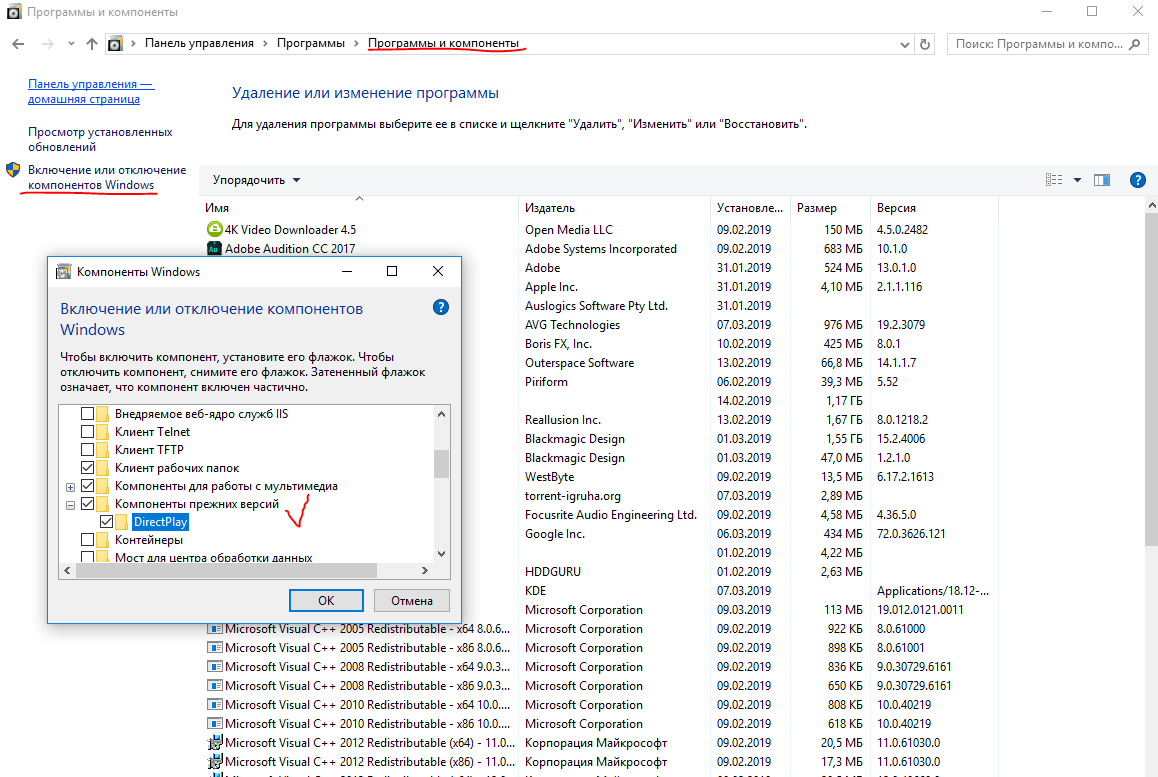1158x777 pixels.
Task: Select 4K Video Downloader 4.5 icon
Action: [x=214, y=229]
